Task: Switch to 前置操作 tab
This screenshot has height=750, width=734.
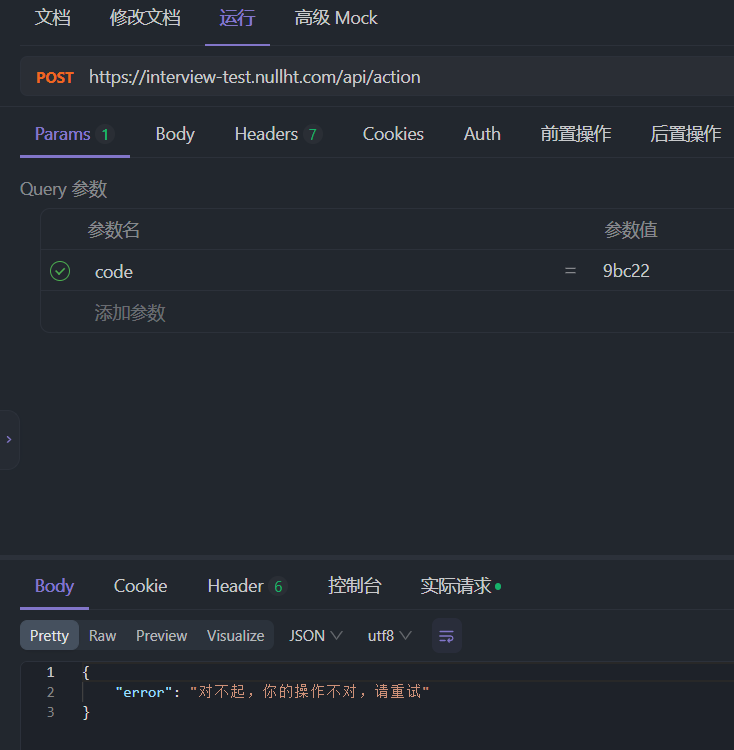Action: [576, 134]
